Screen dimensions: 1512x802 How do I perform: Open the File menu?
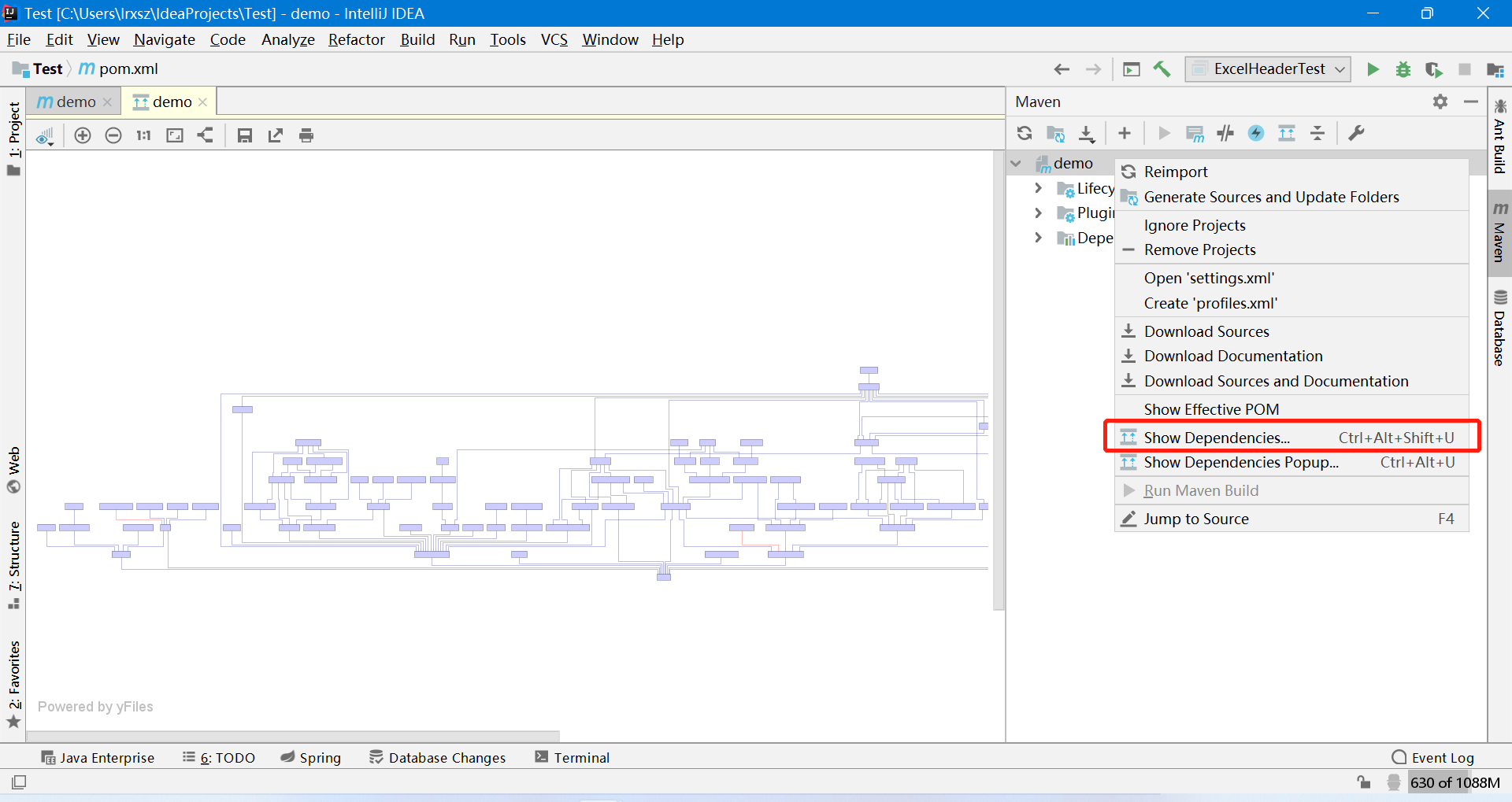point(19,39)
